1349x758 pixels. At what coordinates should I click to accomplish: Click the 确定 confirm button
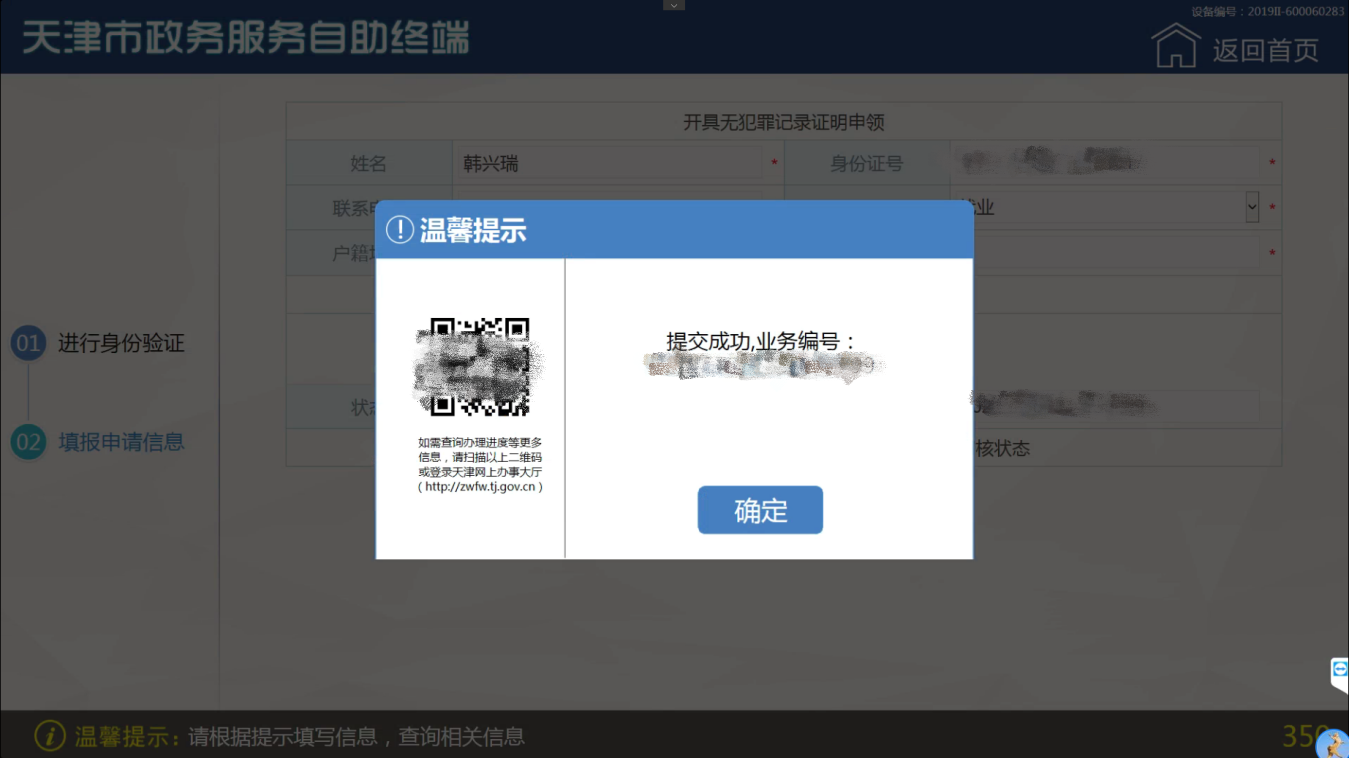[x=760, y=510]
